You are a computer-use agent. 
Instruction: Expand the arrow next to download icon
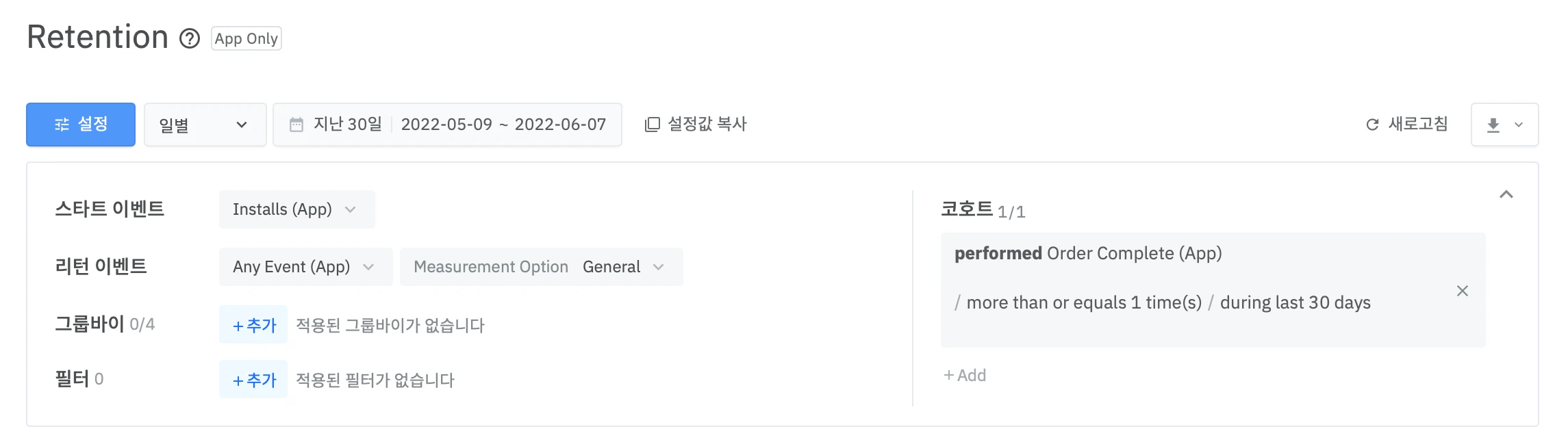click(1519, 125)
